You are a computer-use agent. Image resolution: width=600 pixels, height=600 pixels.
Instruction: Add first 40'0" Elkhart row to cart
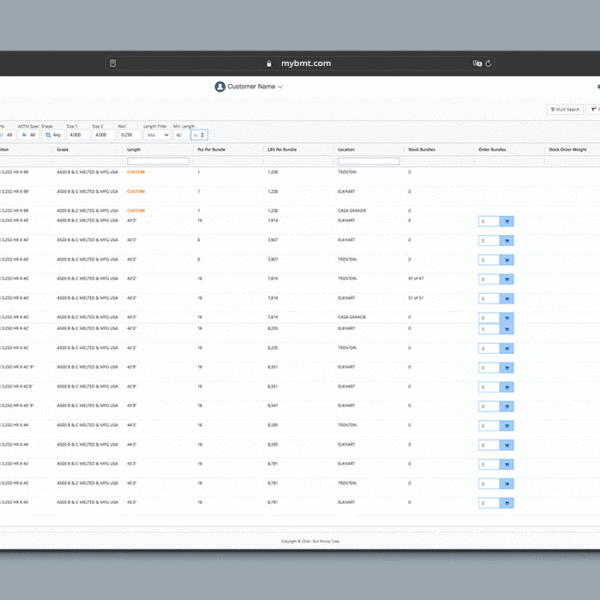click(506, 222)
